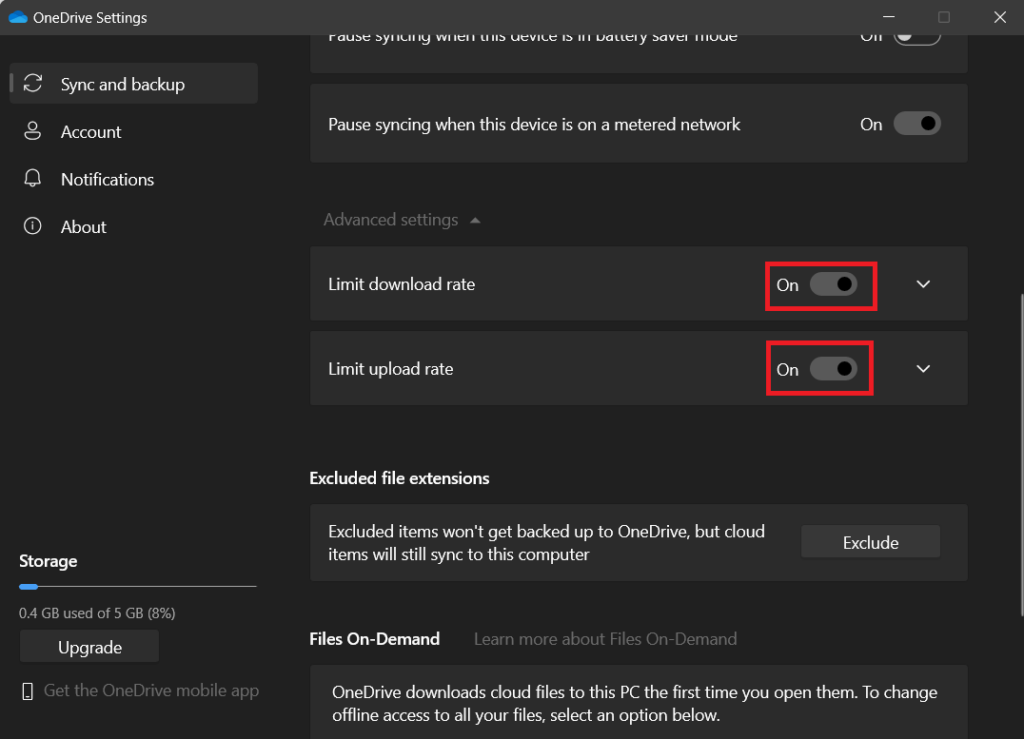The image size is (1024, 739).
Task: Expand the Limit download rate options chevron
Action: coord(923,285)
